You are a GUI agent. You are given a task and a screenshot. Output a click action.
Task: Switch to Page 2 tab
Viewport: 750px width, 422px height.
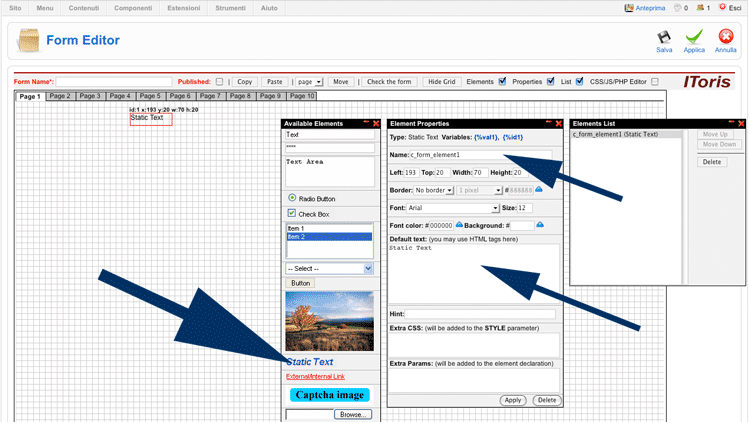(60, 96)
